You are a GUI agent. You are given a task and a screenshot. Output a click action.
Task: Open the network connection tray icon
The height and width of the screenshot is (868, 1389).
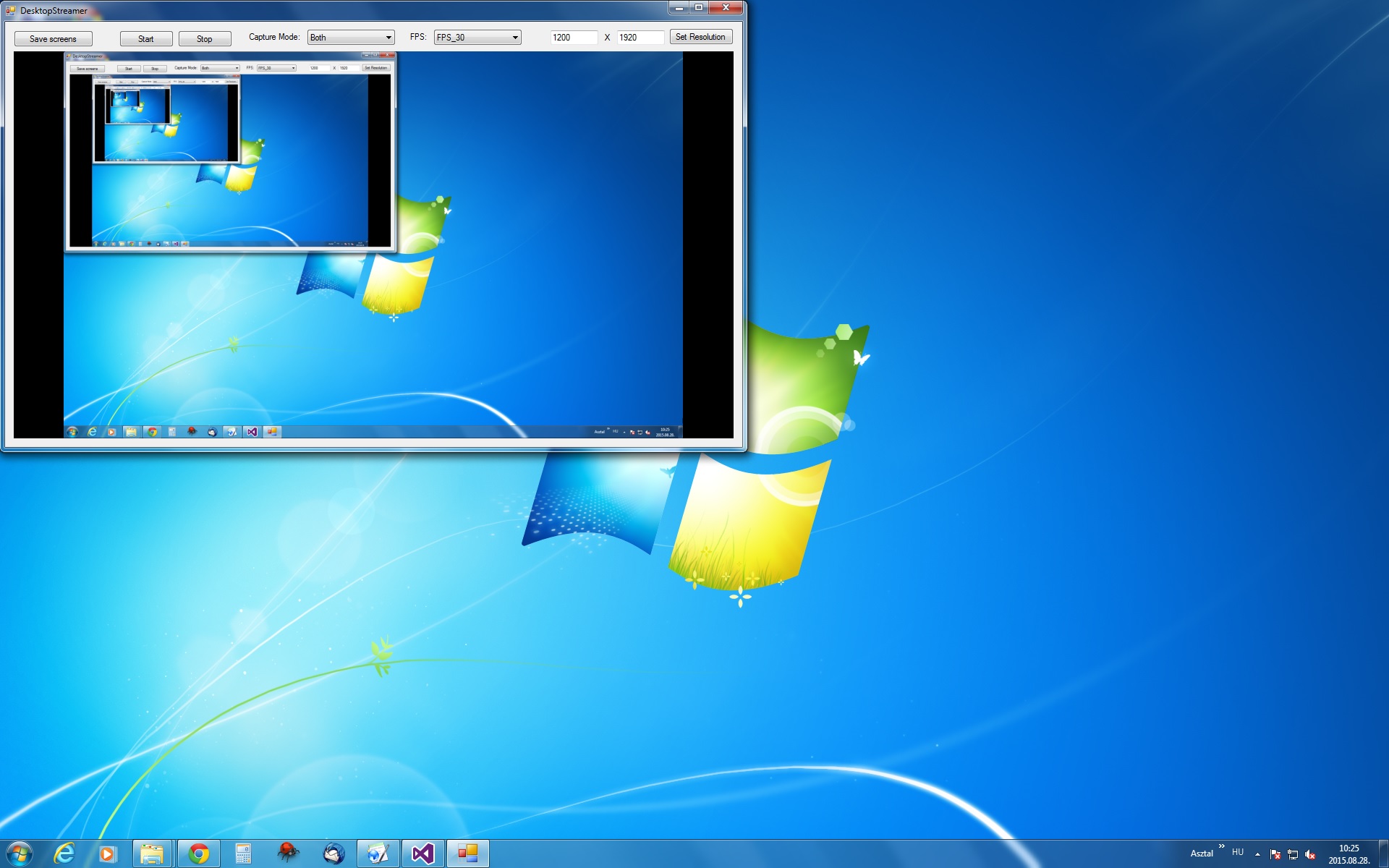[x=1293, y=854]
